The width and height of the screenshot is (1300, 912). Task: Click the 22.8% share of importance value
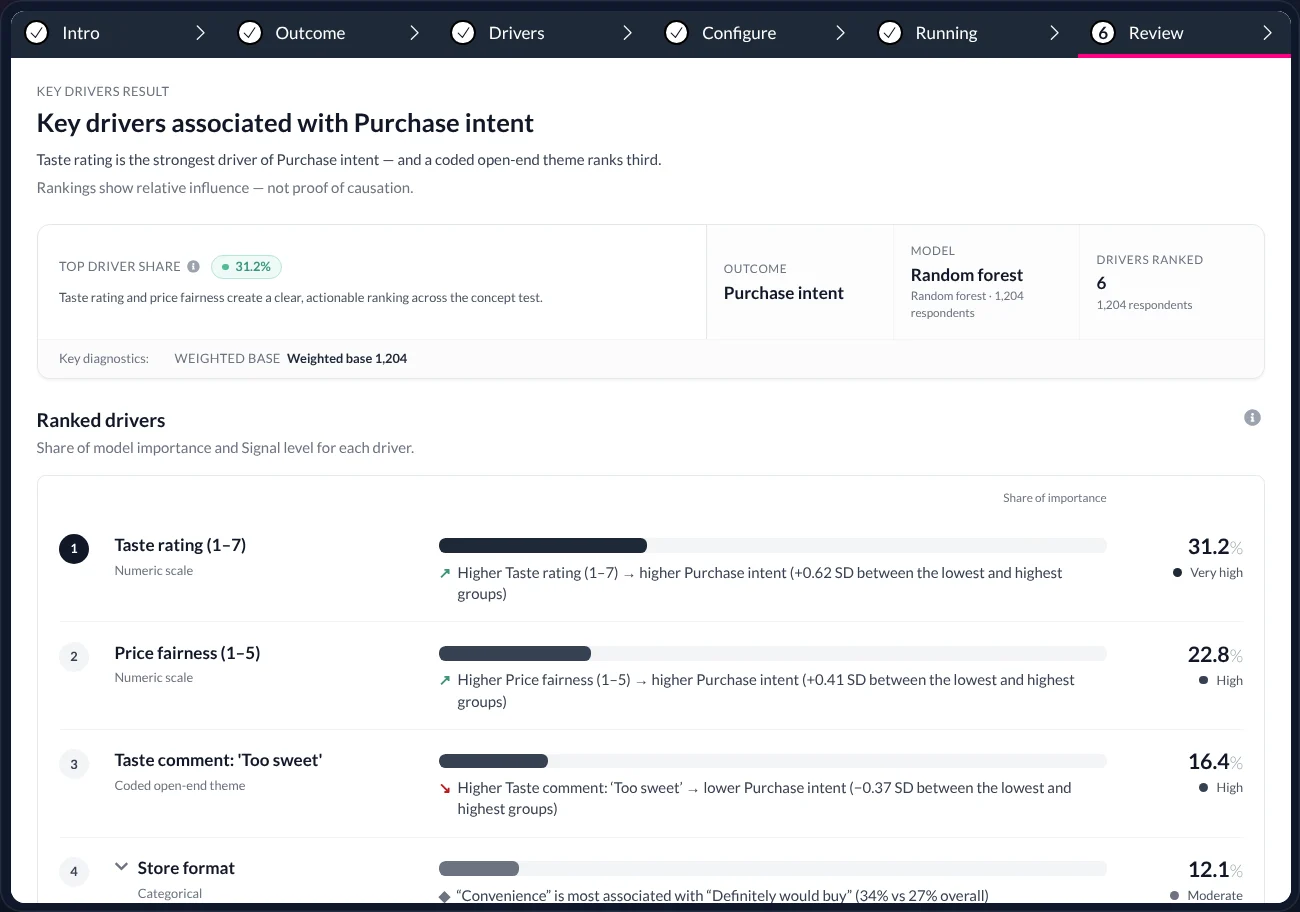pyautogui.click(x=1215, y=655)
